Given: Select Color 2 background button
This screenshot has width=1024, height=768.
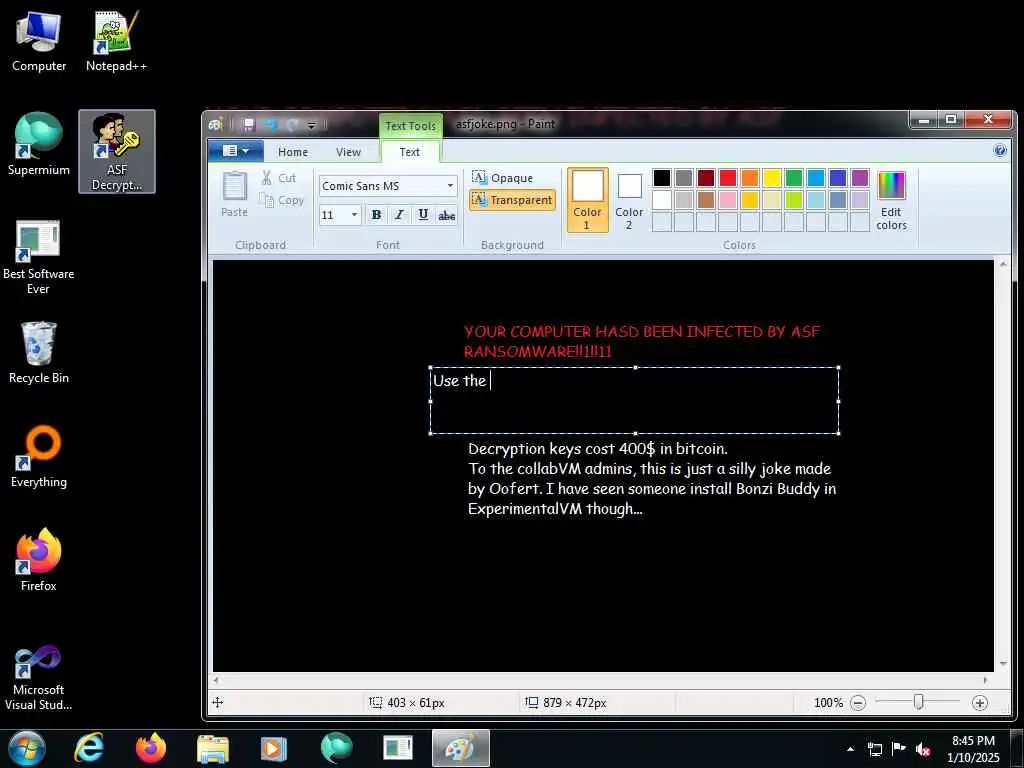Looking at the screenshot, I should tap(629, 200).
